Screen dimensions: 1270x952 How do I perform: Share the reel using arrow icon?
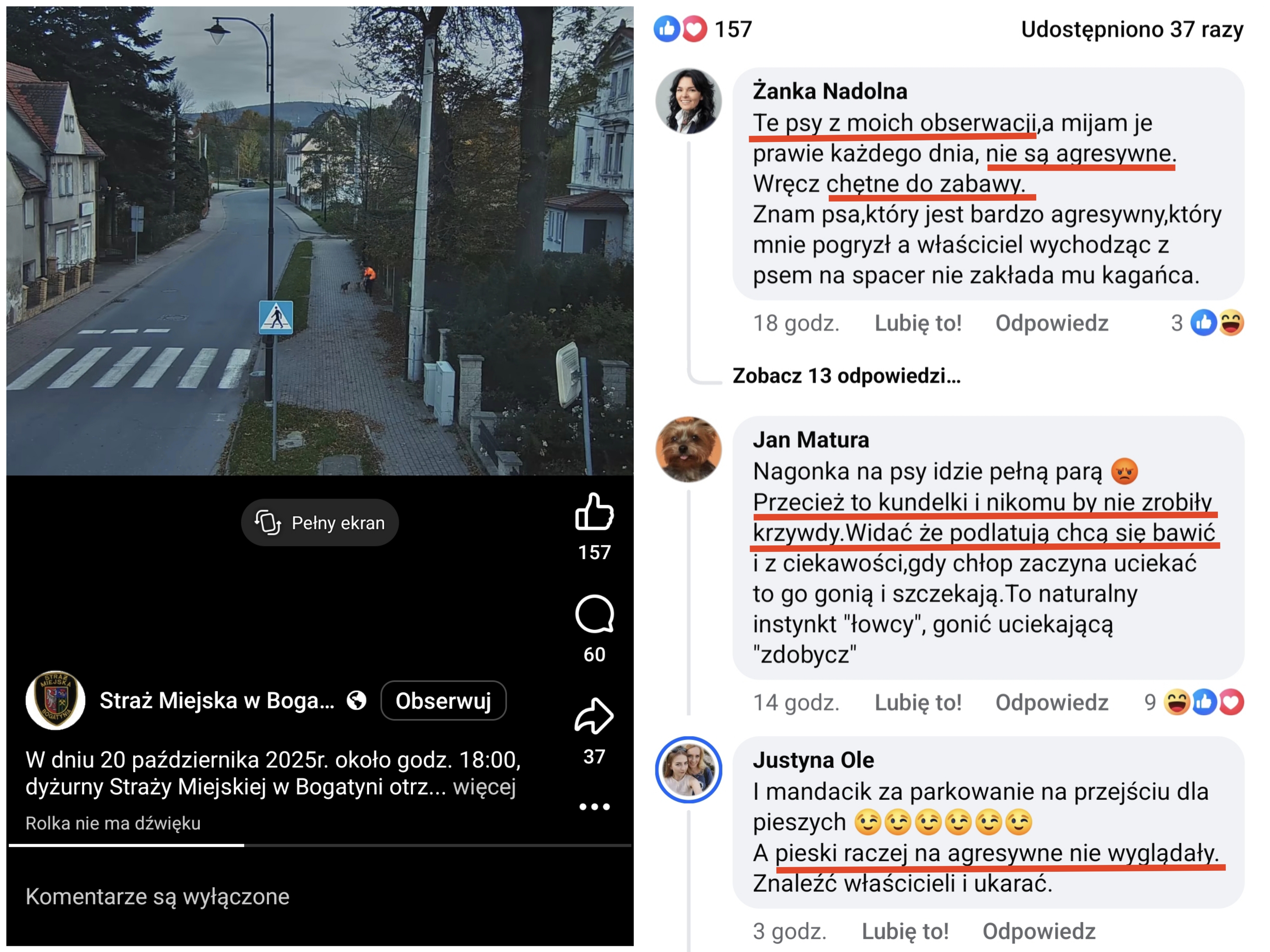pyautogui.click(x=594, y=716)
